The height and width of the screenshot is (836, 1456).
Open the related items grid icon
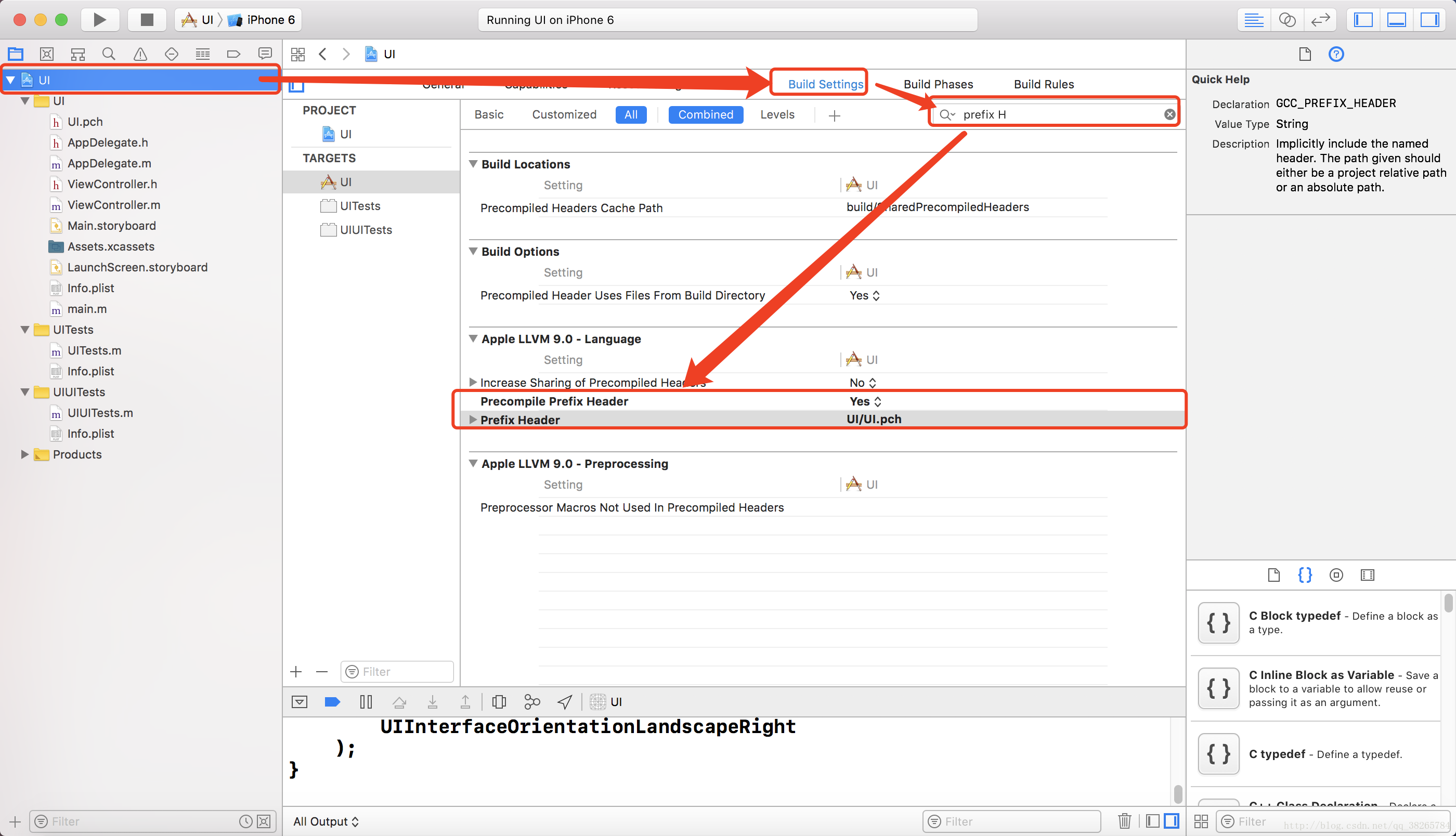(298, 54)
